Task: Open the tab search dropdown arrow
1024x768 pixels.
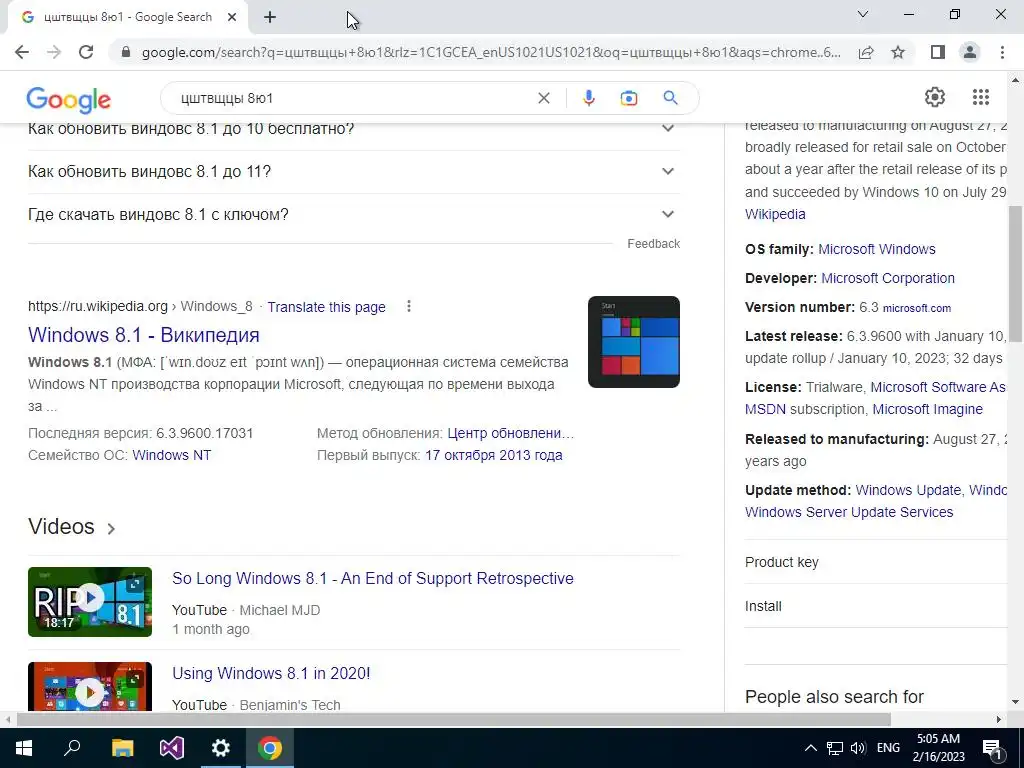Action: tap(863, 14)
